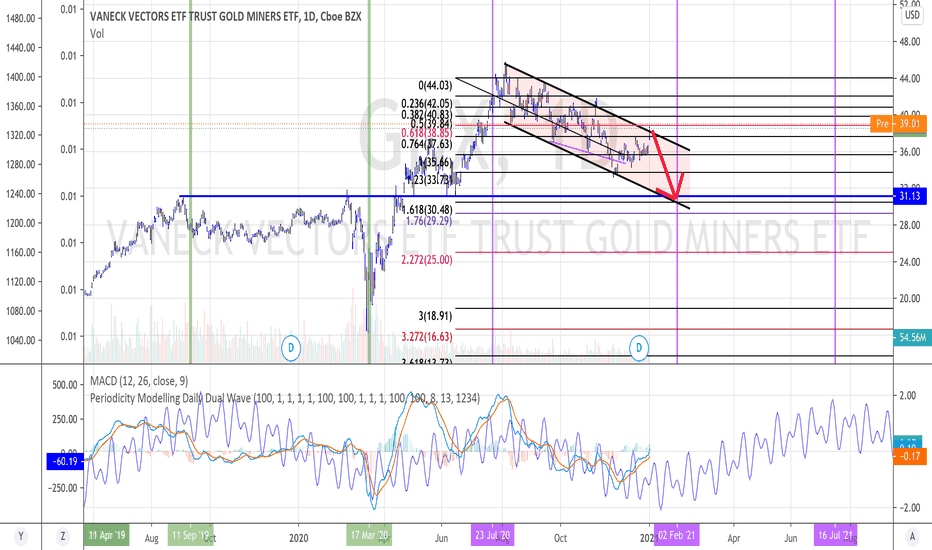Click the 02 Feb '21 date marker

point(676,535)
